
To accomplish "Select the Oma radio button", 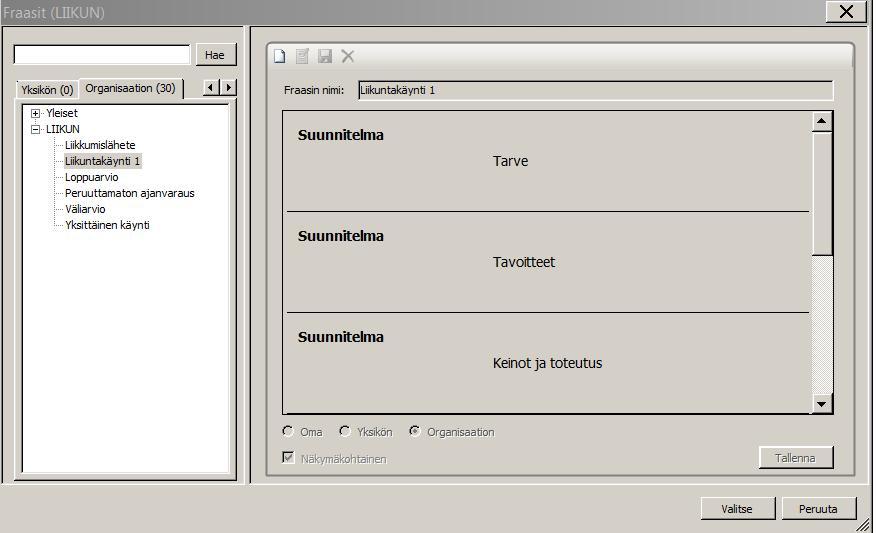I will pos(288,431).
